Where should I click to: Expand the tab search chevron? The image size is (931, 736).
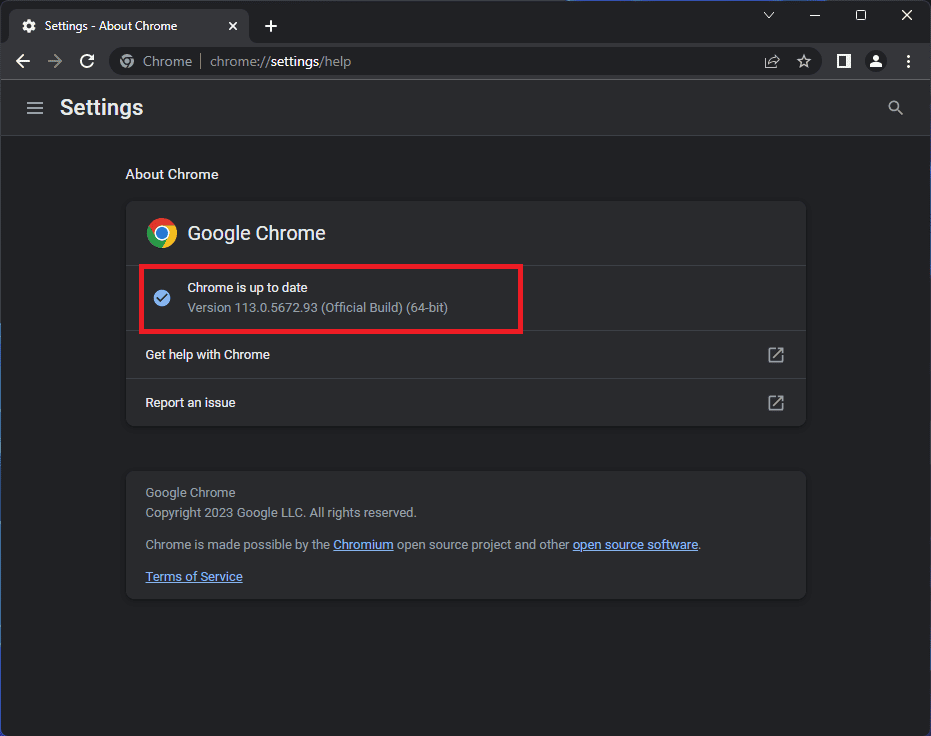[769, 15]
